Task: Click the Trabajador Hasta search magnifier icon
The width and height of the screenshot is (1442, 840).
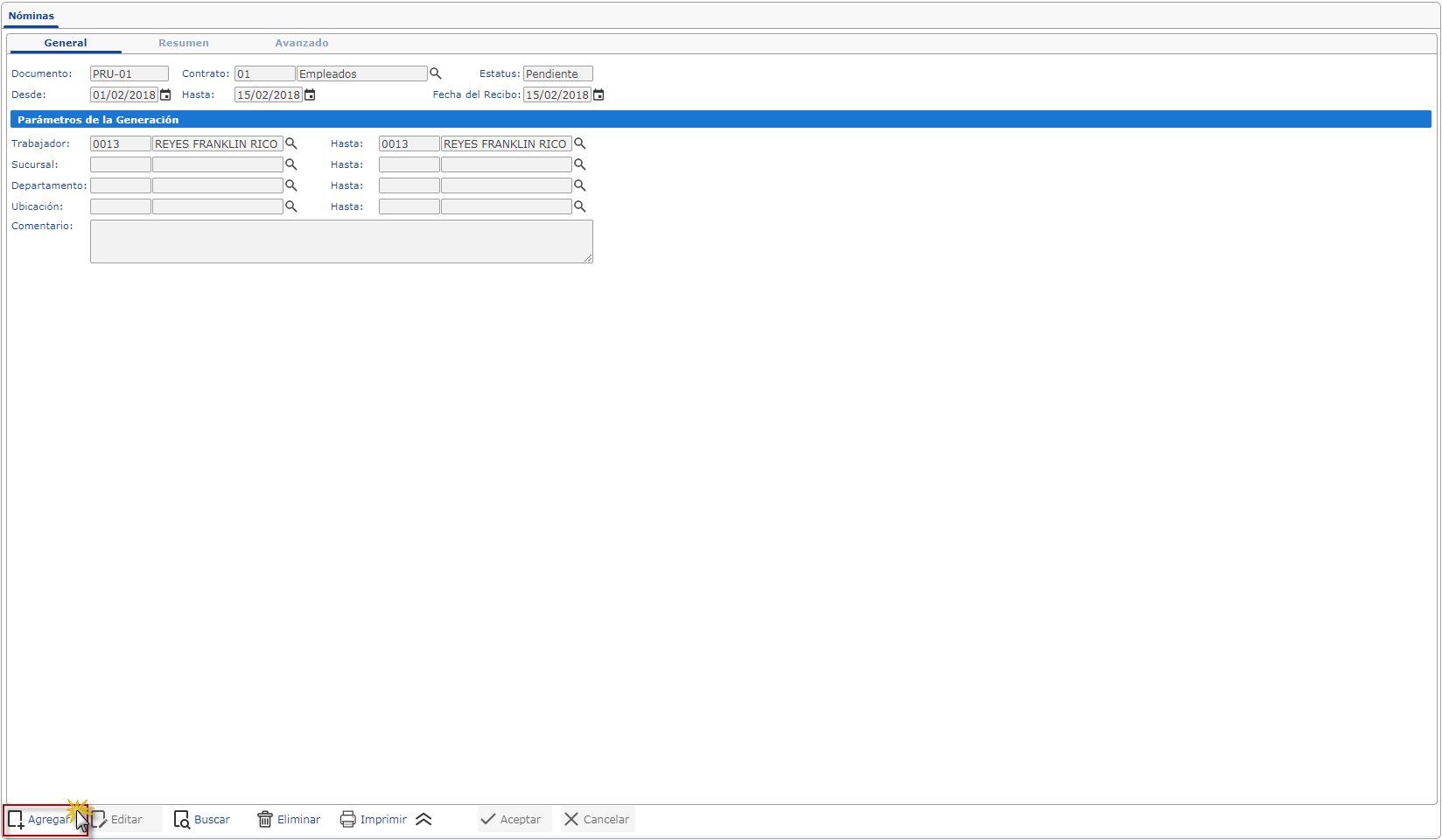Action: (x=579, y=144)
